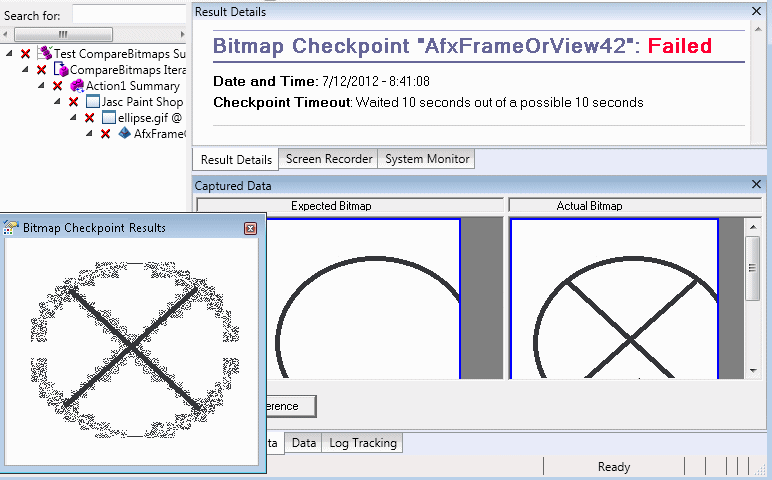The height and width of the screenshot is (480, 772).
Task: Click the Action1 Summary node icon
Action: 77,86
